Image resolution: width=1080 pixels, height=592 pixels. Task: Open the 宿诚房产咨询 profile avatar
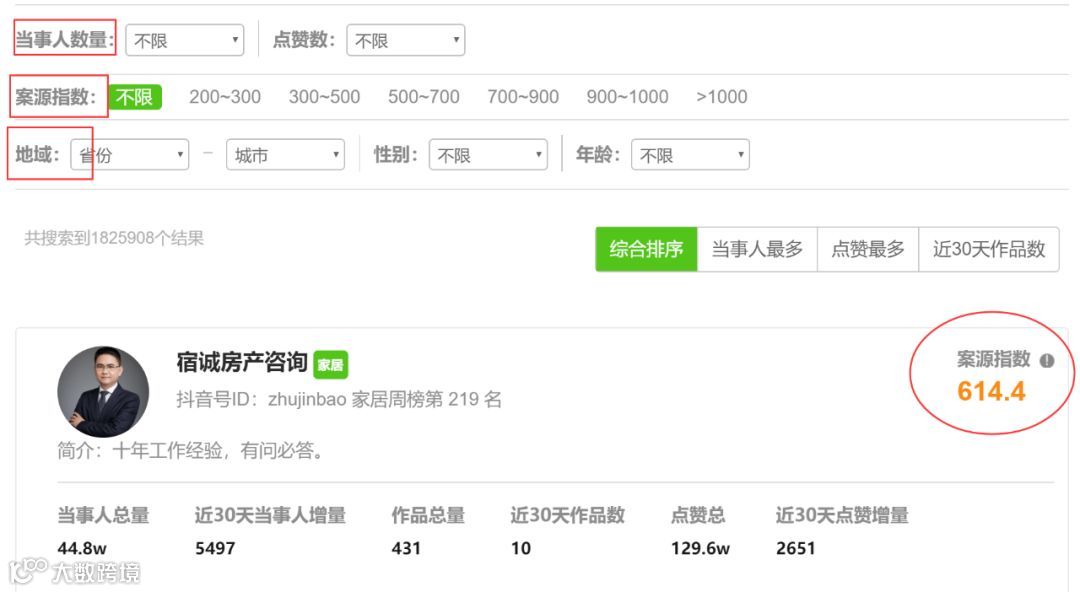click(x=103, y=391)
